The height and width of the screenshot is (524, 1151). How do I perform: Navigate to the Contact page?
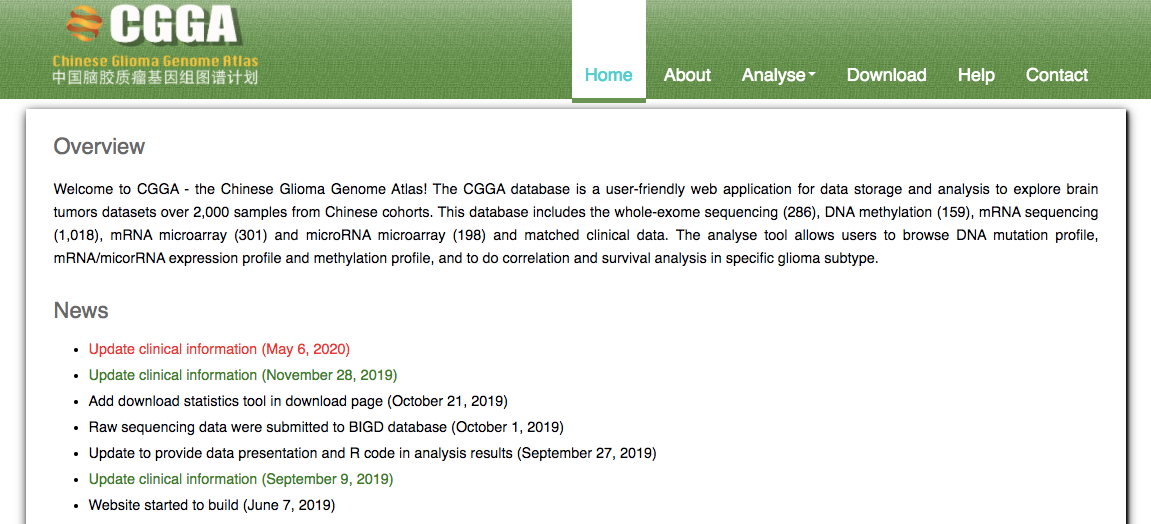tap(1056, 75)
